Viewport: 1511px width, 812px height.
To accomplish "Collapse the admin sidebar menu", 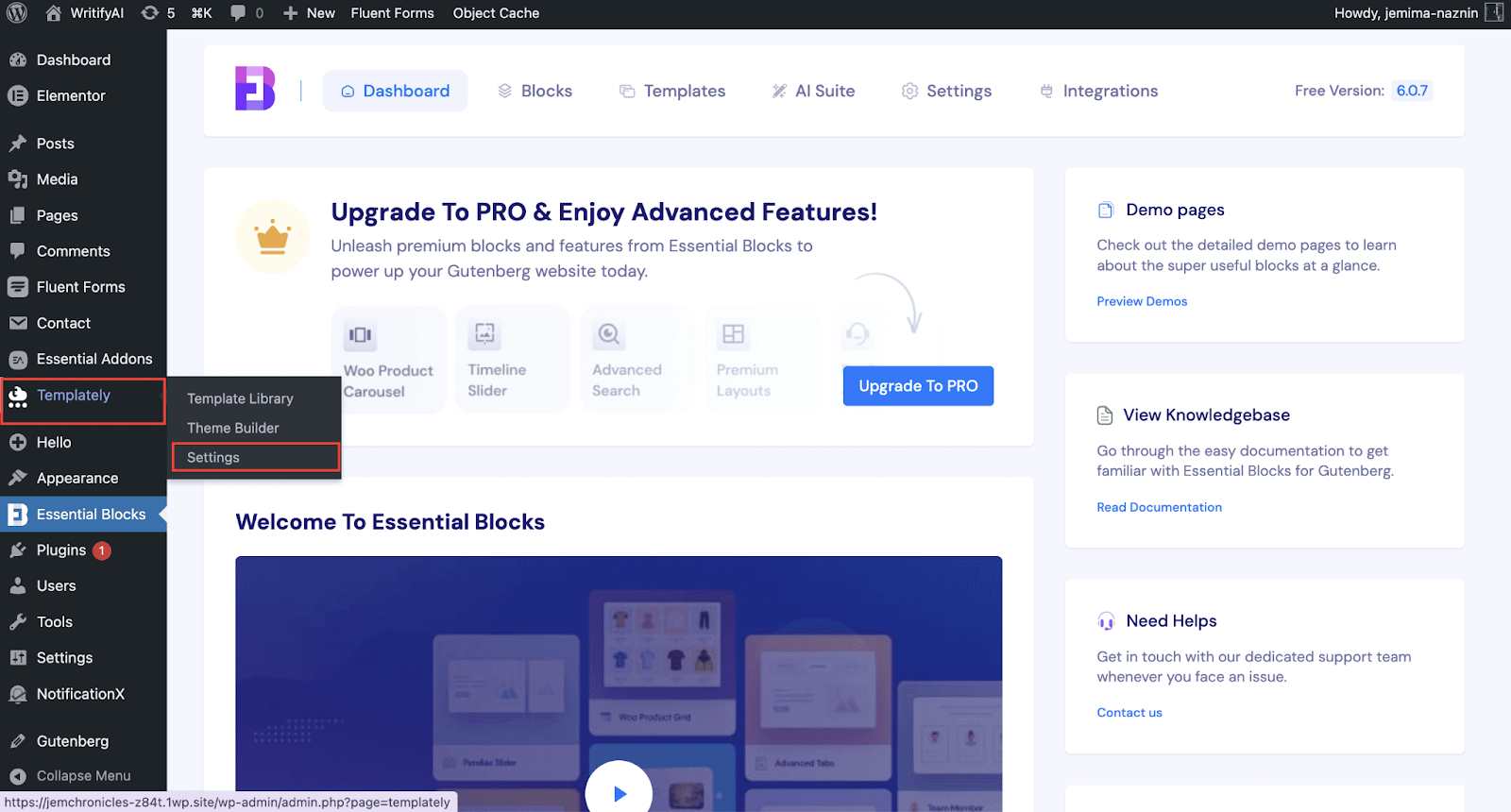I will (83, 775).
